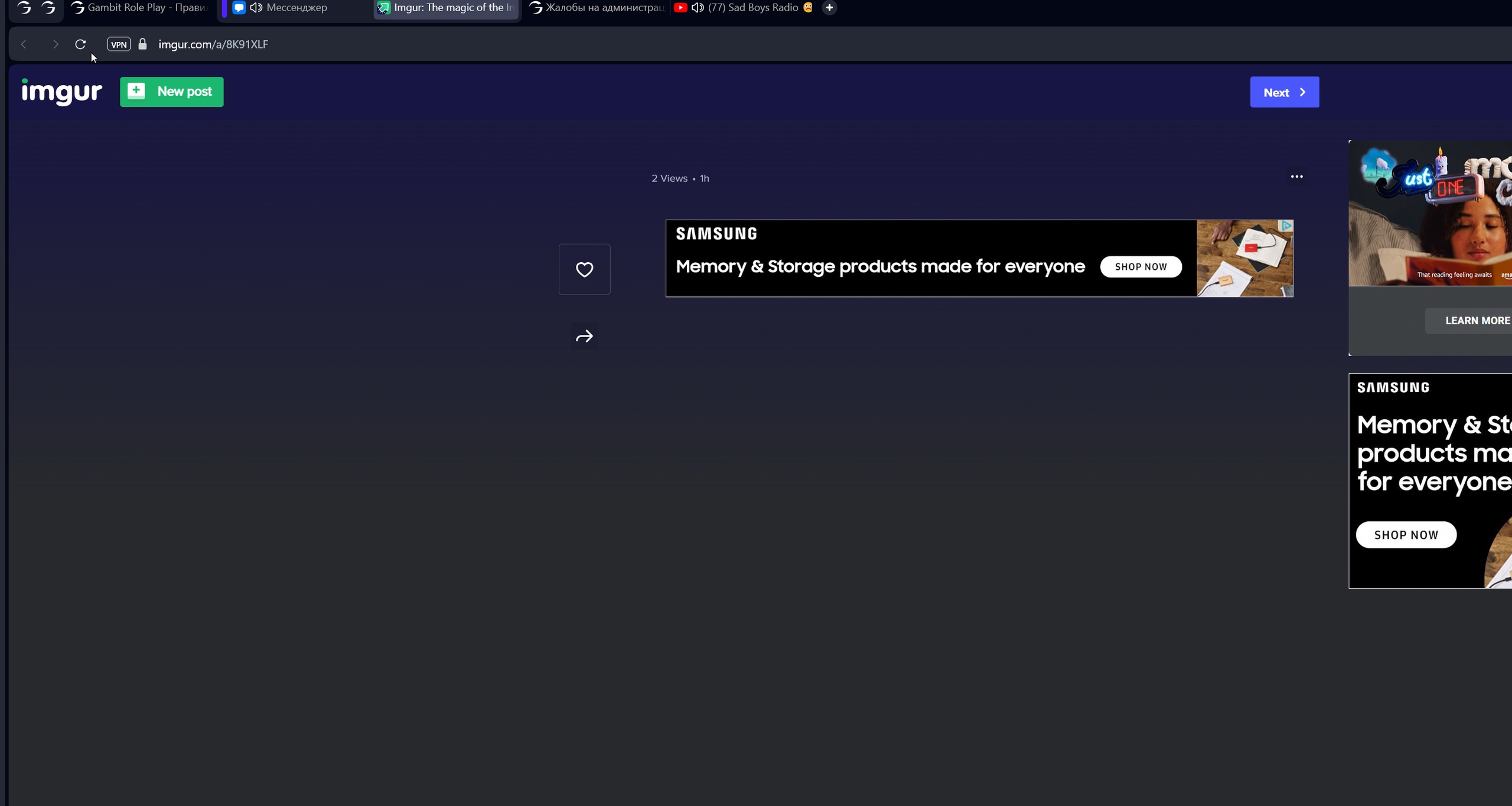
Task: Click SHOP NOW in Samsung banner ad
Action: tap(1140, 267)
